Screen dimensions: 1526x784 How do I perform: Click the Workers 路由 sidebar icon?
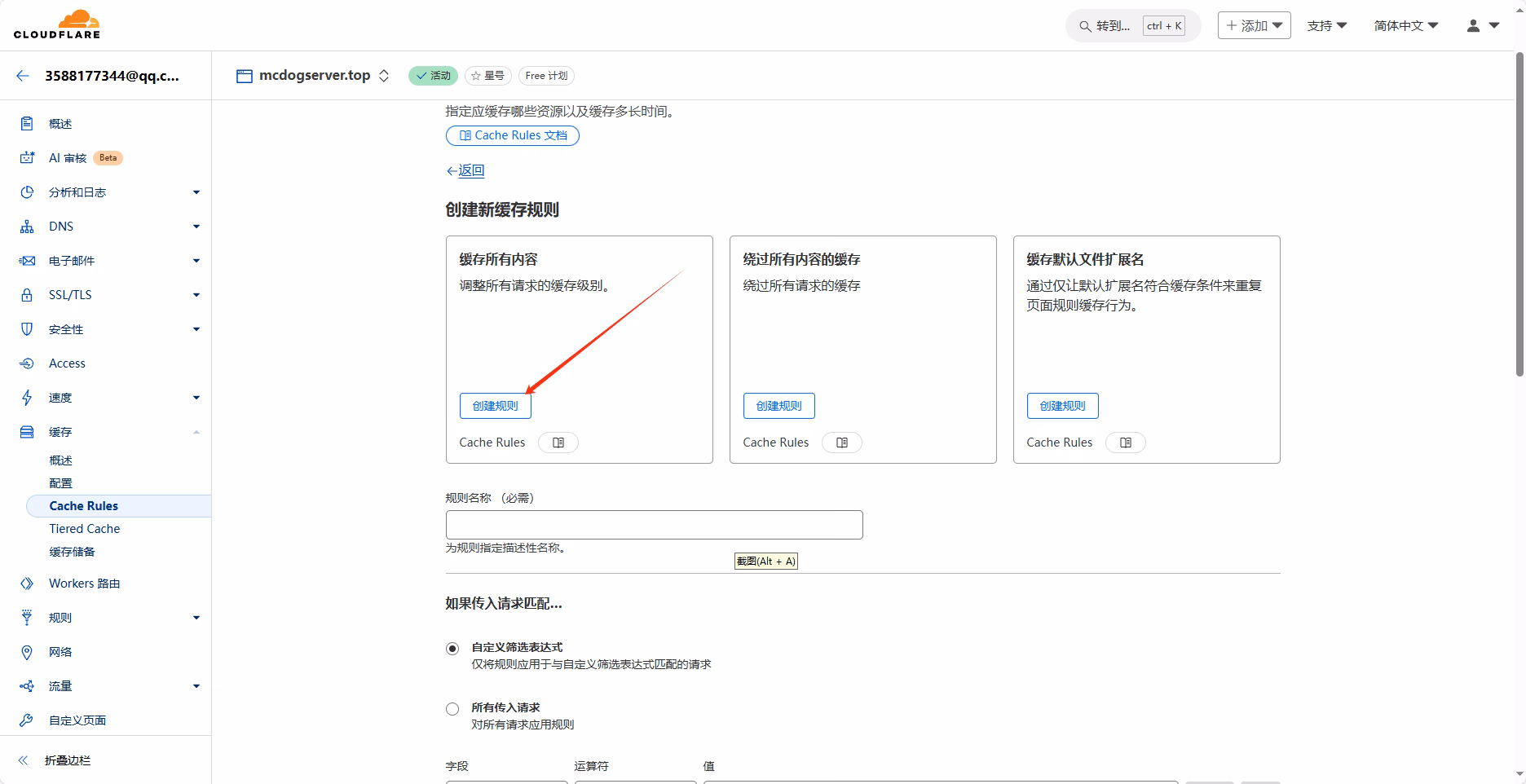(27, 584)
